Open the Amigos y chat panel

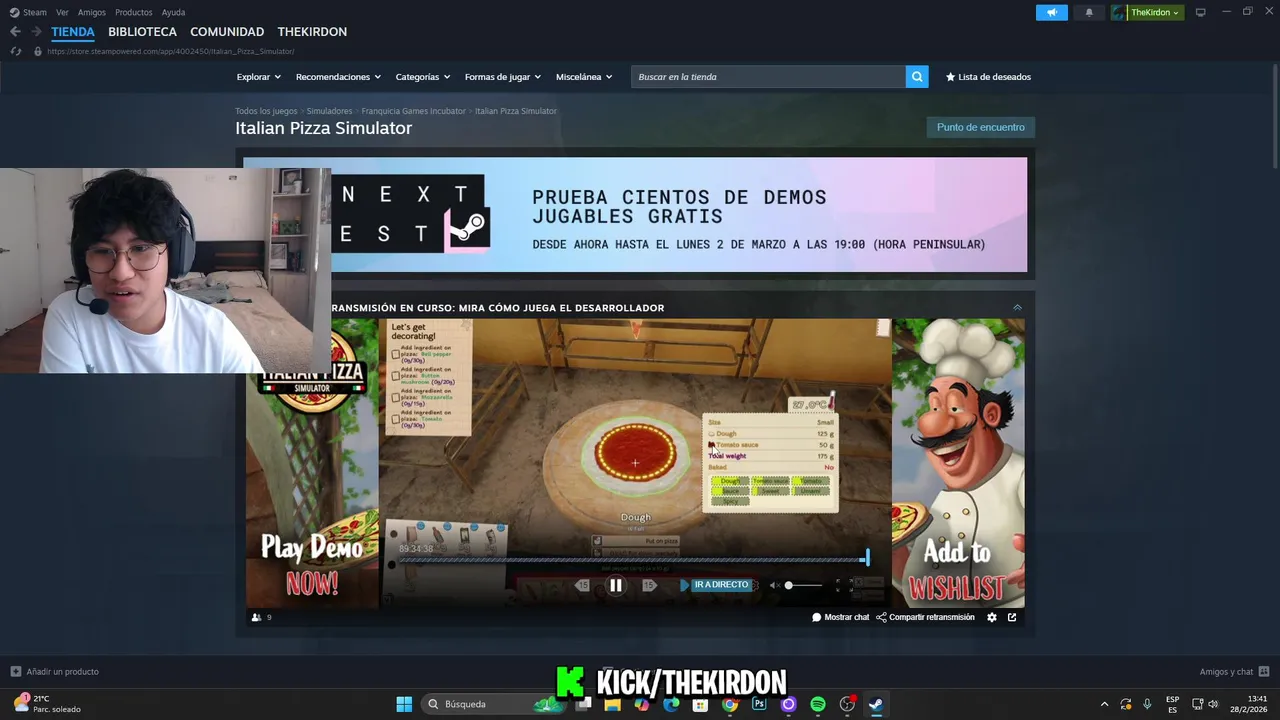1234,672
